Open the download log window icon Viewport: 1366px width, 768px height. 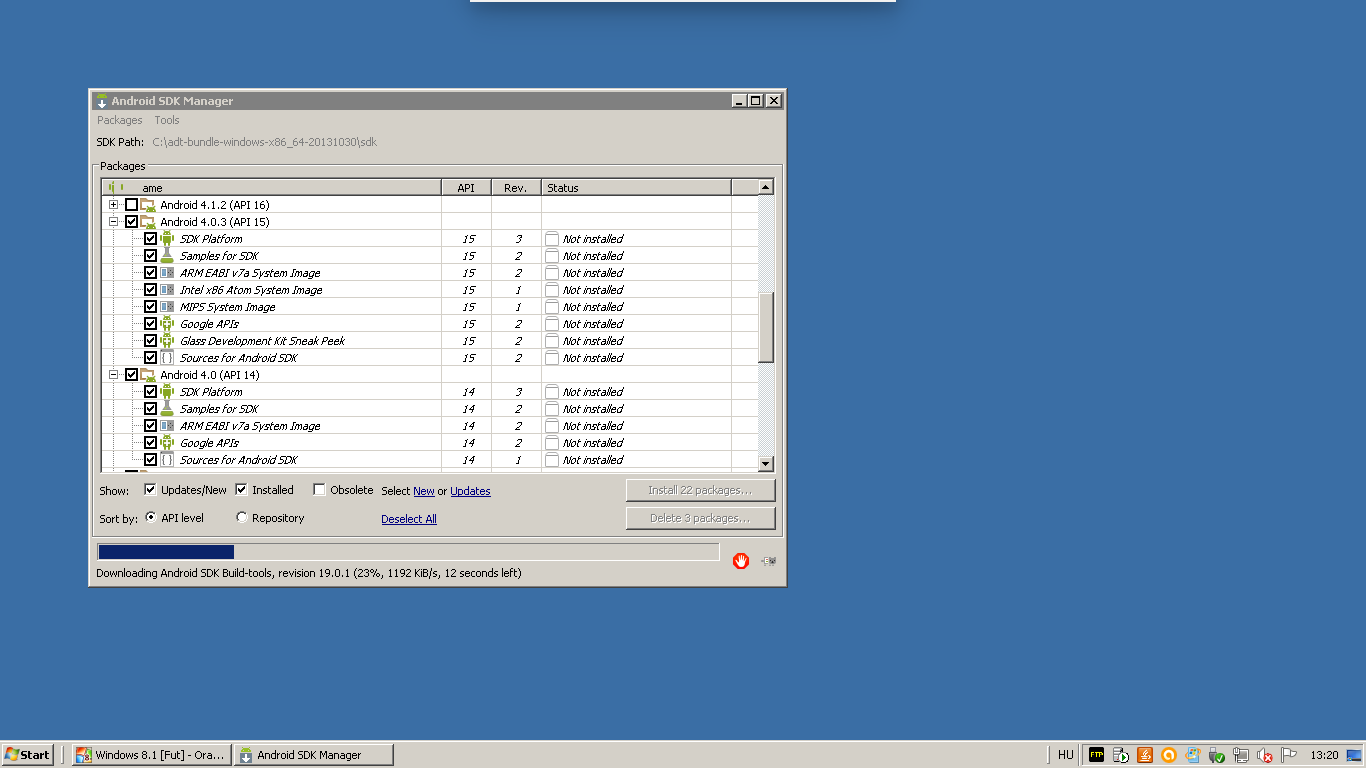point(768,561)
